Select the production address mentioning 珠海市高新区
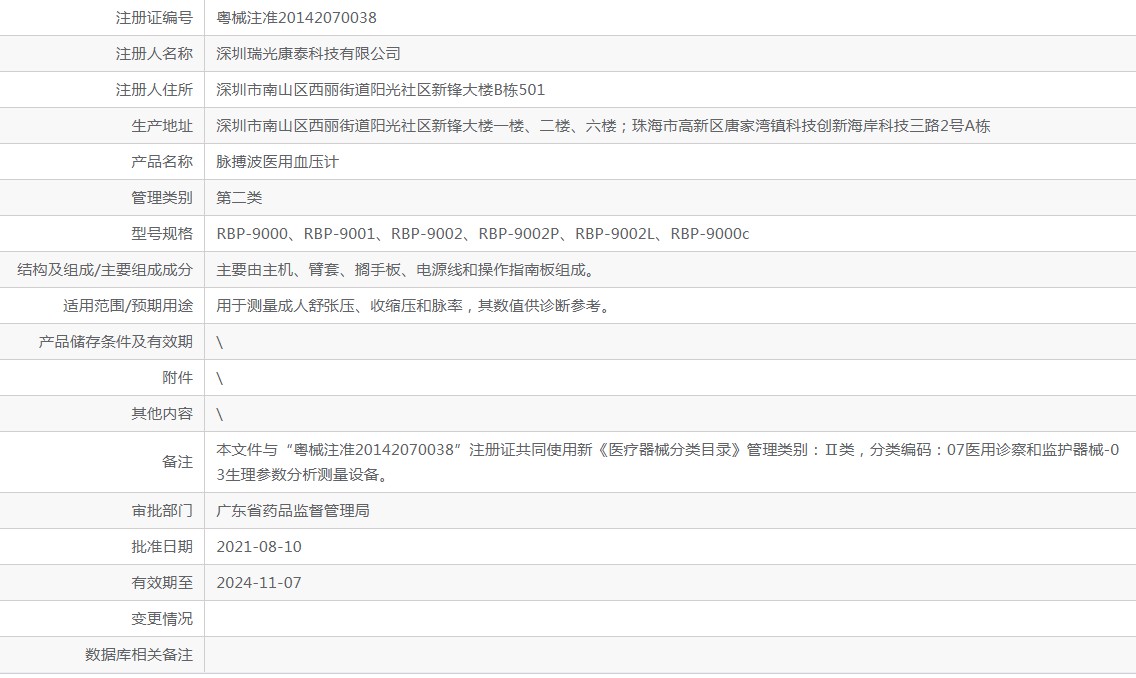Image resolution: width=1136 pixels, height=678 pixels. [x=603, y=126]
